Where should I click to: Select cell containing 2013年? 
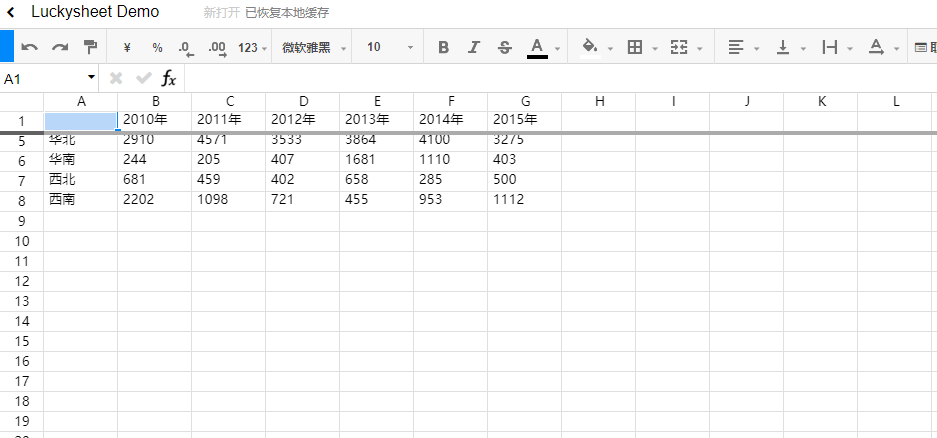point(376,121)
